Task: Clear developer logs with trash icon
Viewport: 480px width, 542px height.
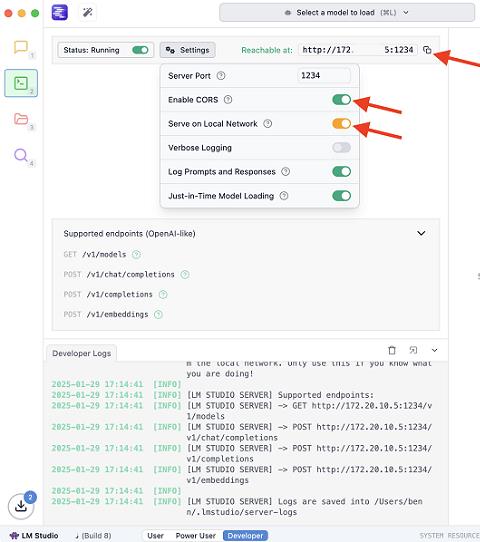Action: click(392, 350)
